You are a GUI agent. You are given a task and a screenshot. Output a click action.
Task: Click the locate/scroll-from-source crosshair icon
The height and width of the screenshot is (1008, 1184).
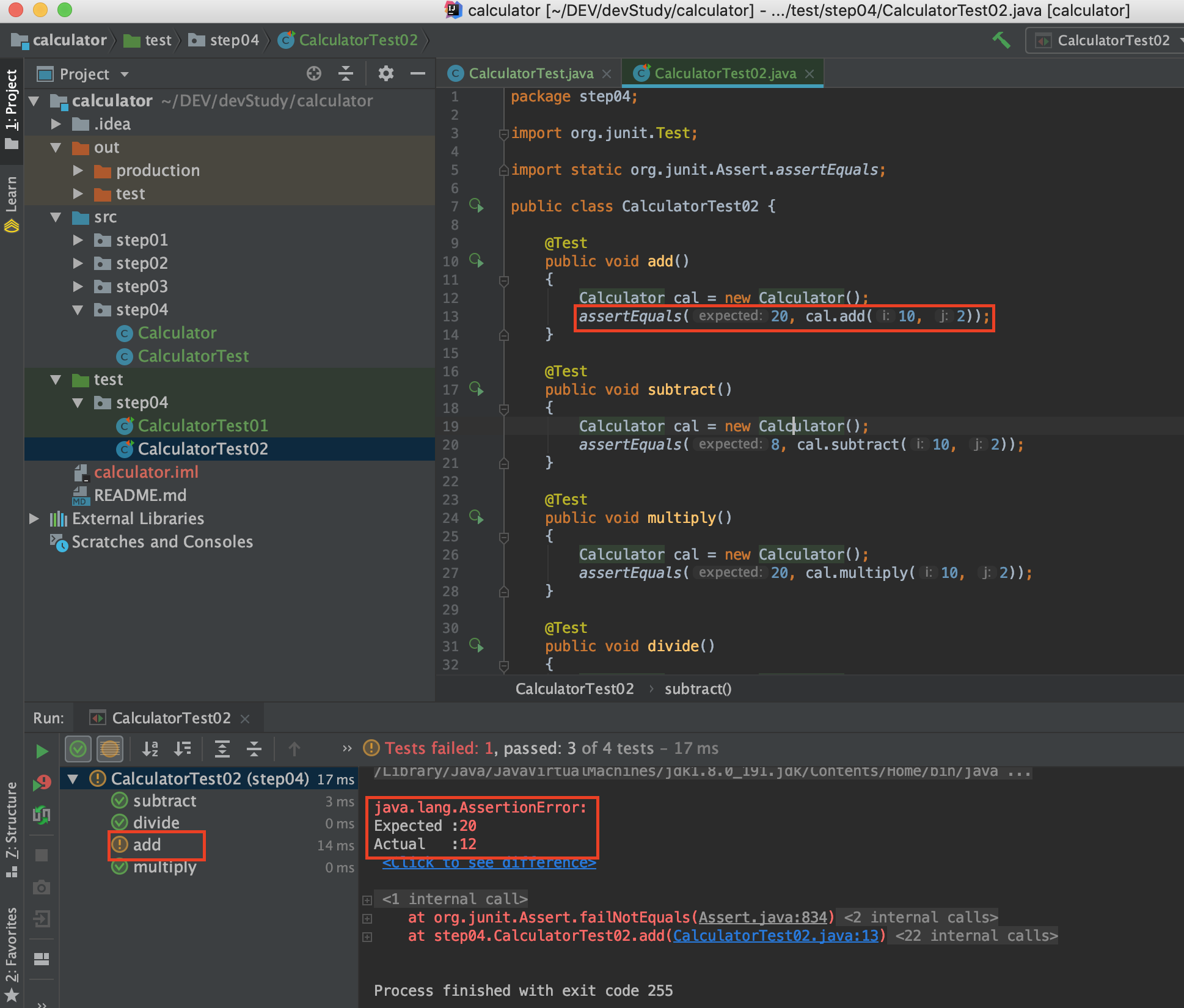click(x=314, y=74)
